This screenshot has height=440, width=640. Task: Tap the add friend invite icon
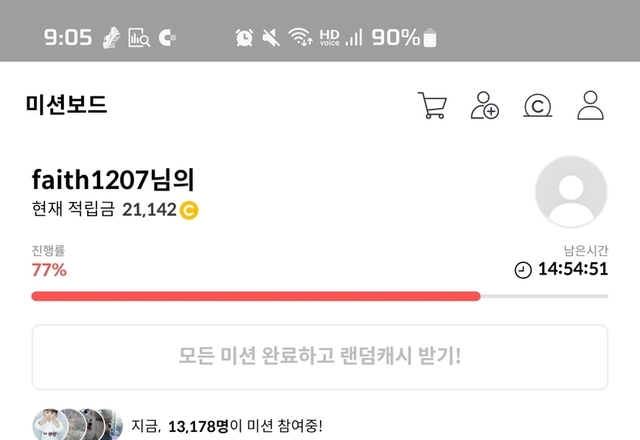[x=485, y=105]
